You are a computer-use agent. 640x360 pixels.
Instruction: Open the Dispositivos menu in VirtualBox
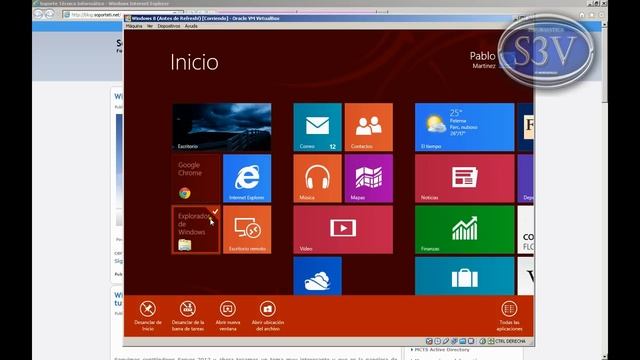[169, 26]
